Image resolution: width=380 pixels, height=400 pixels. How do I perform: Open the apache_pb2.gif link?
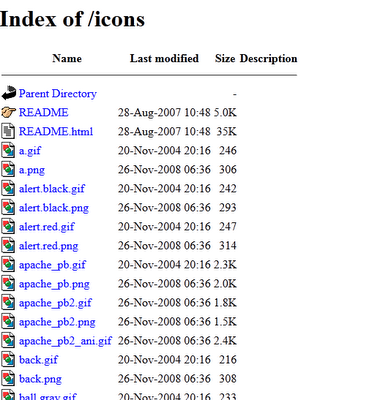tap(55, 303)
